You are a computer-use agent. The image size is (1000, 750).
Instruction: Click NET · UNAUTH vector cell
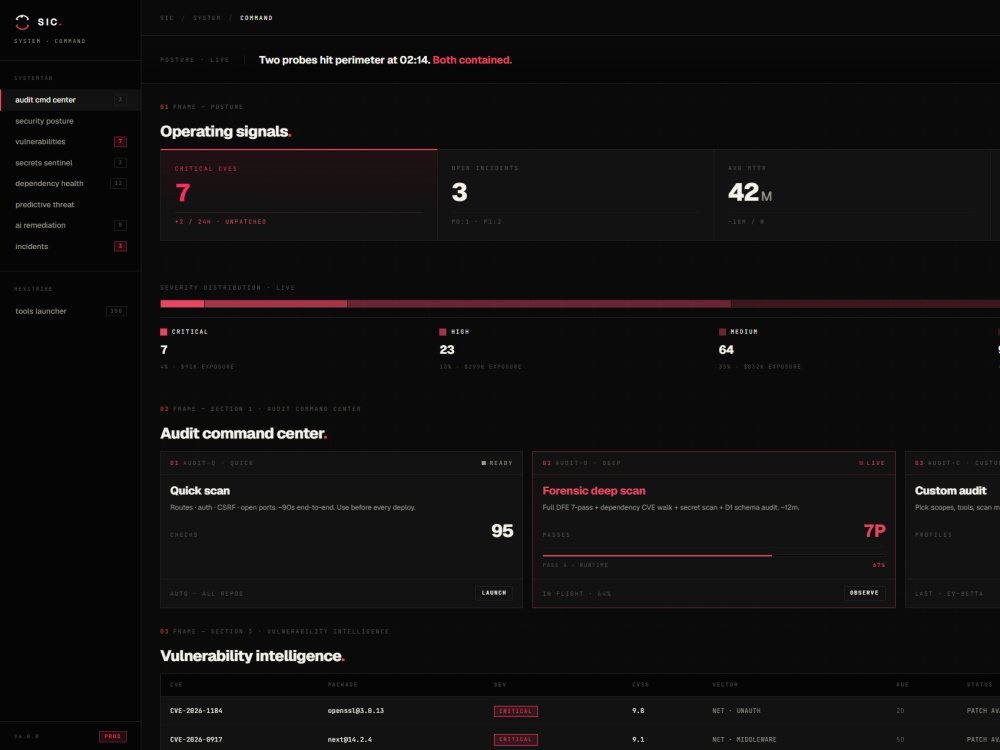[736, 710]
